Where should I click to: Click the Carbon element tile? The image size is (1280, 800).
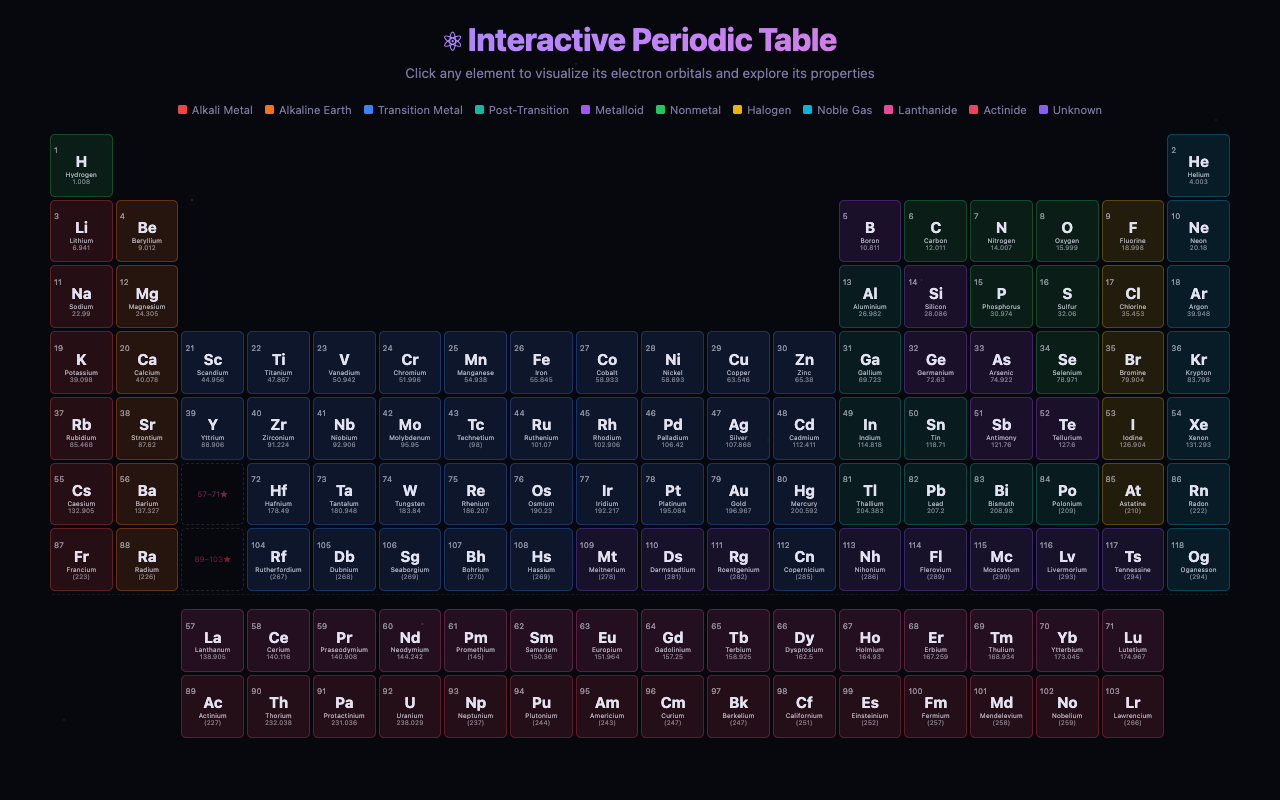pos(935,231)
